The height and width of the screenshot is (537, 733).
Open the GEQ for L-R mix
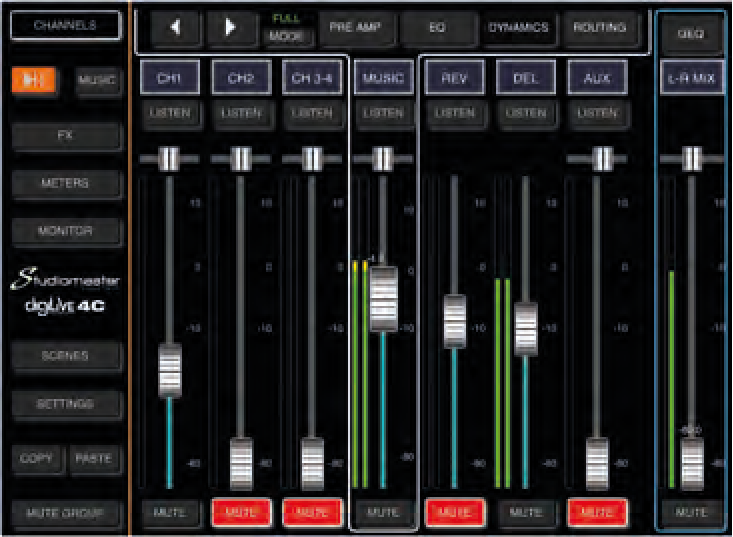pyautogui.click(x=691, y=34)
